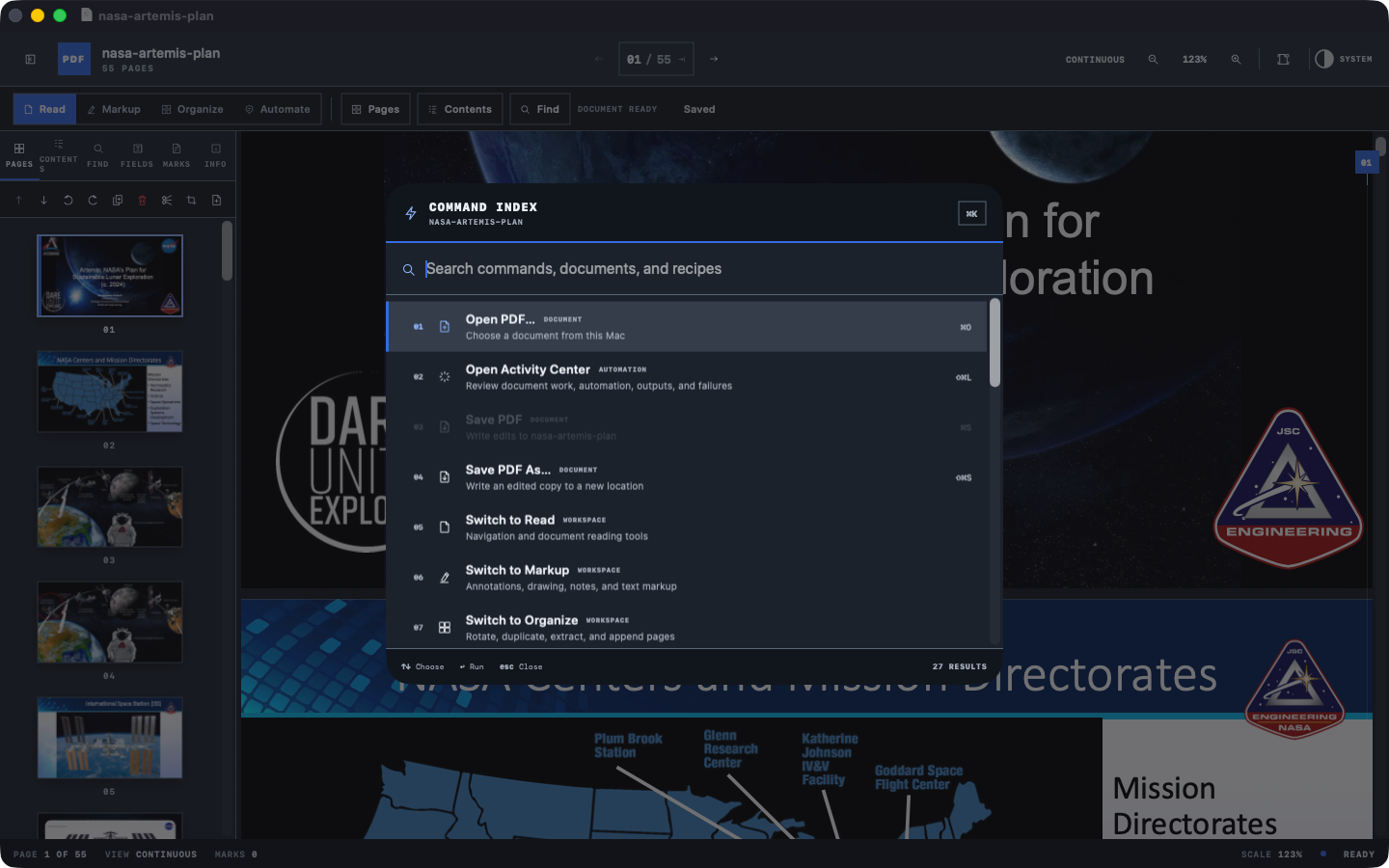Zoom out with the minus magnifier
Viewport: 1389px width, 868px height.
[x=1153, y=59]
